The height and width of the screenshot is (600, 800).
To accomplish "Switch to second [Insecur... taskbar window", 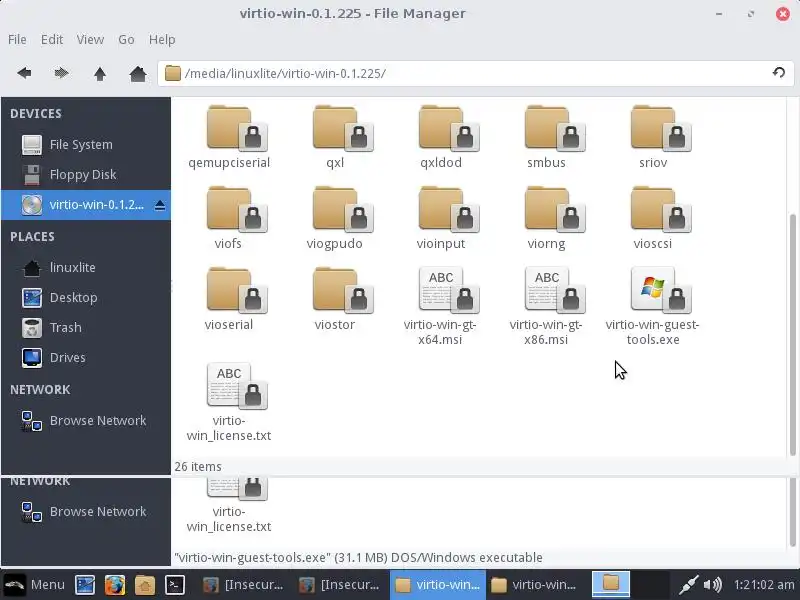I will pyautogui.click(x=339, y=585).
